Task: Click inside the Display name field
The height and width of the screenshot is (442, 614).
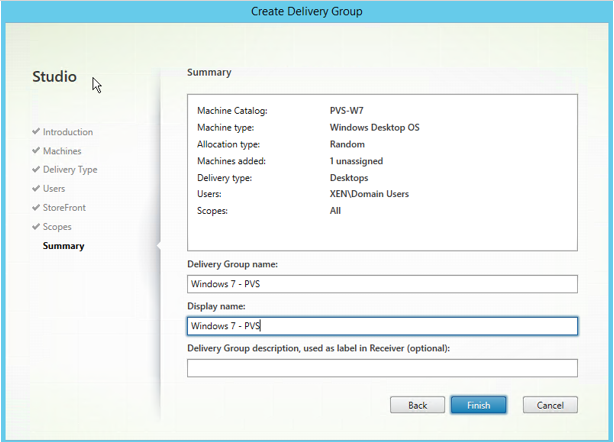Action: (x=382, y=326)
